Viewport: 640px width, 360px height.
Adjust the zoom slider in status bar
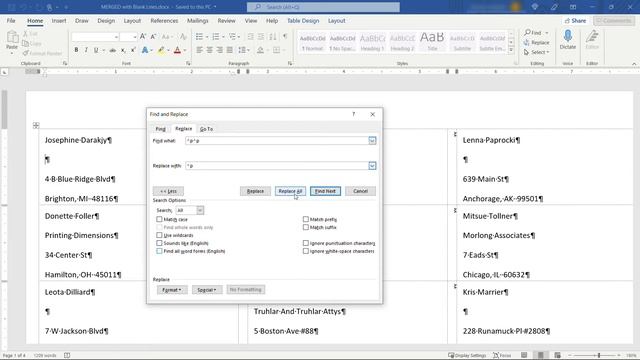599,355
